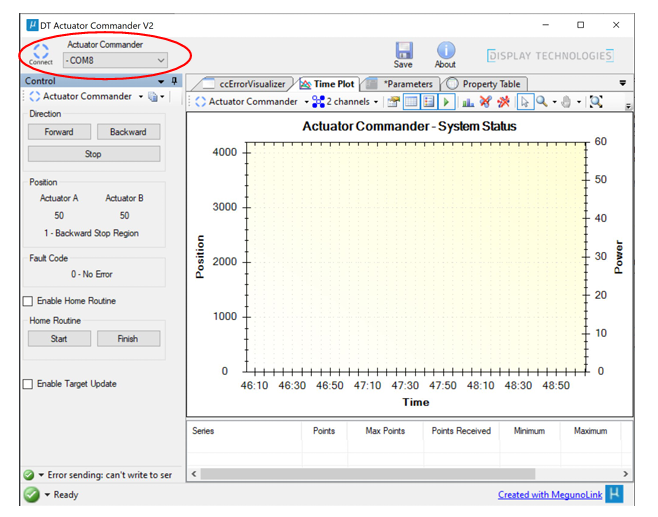Viewport: 658px width, 517px height.
Task: Click the magnifier zoom tool
Action: tap(542, 101)
